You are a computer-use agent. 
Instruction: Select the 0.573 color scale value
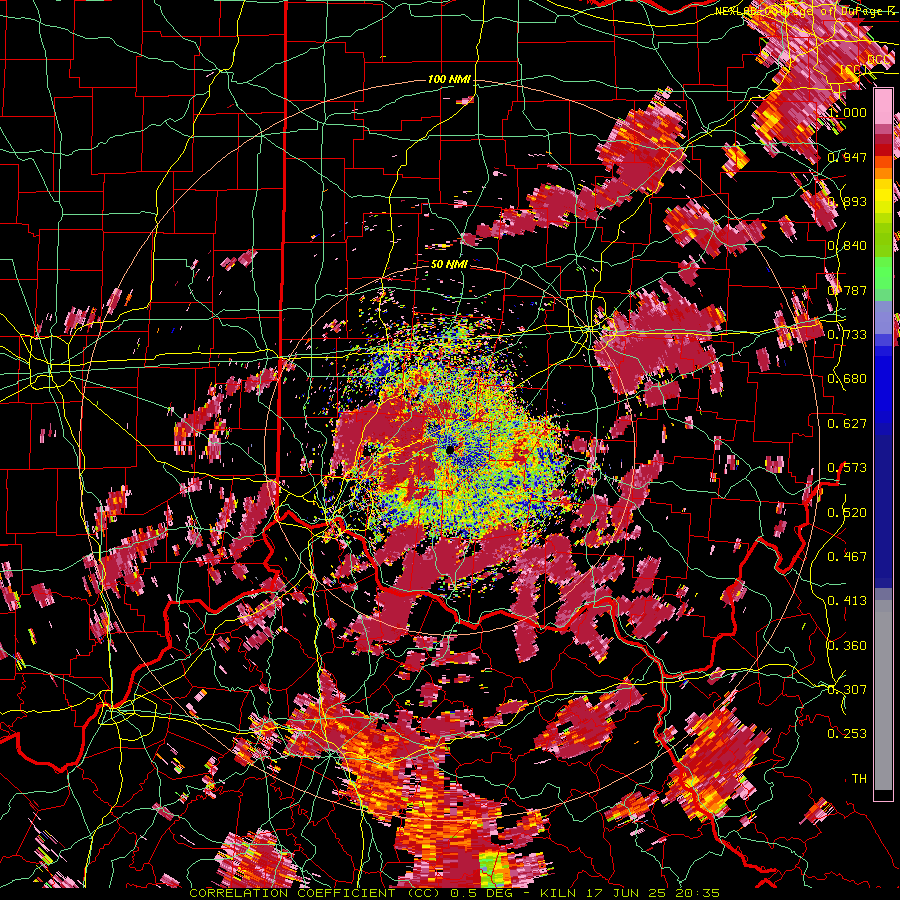coord(847,467)
